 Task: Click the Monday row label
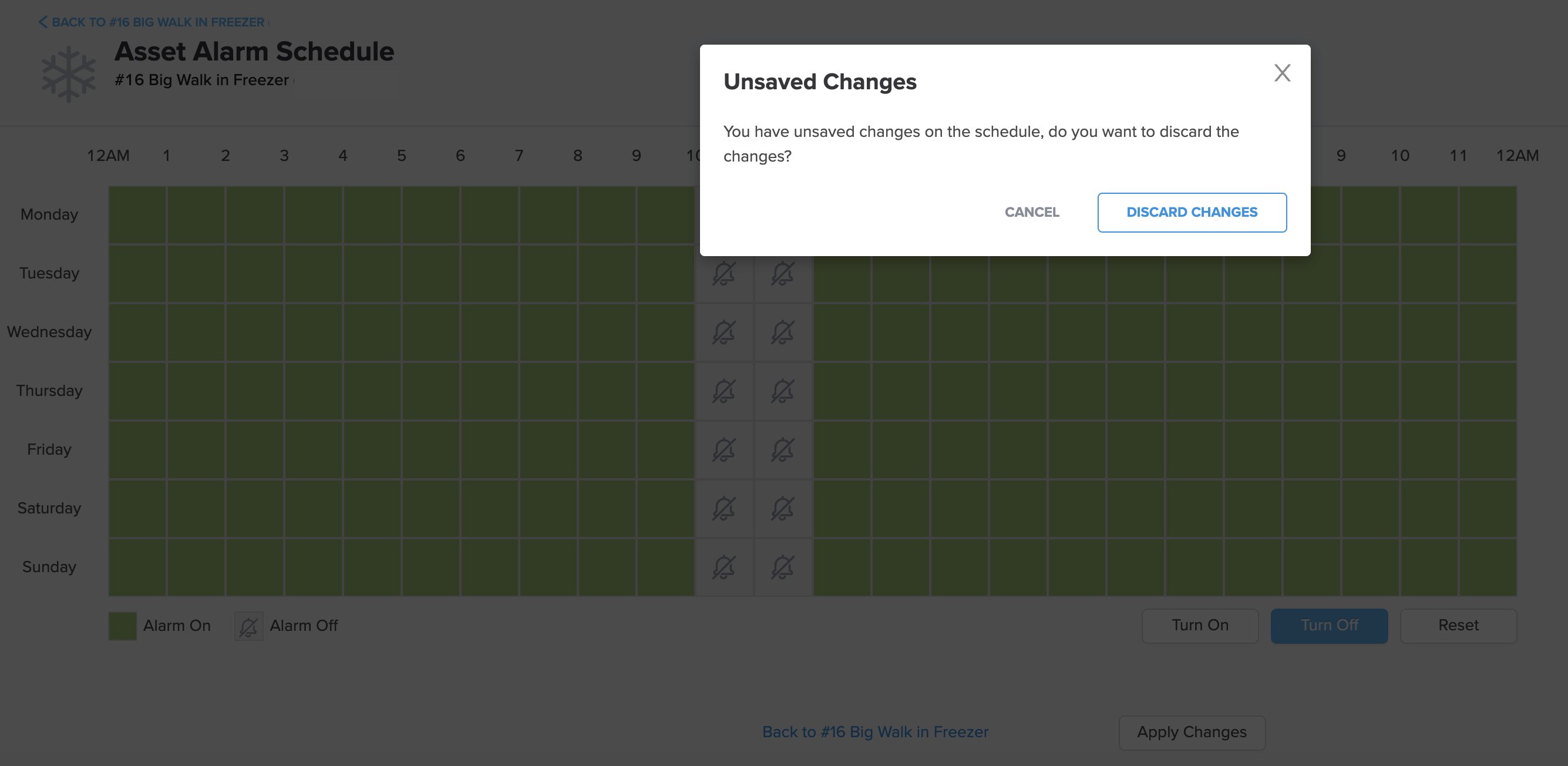(49, 214)
